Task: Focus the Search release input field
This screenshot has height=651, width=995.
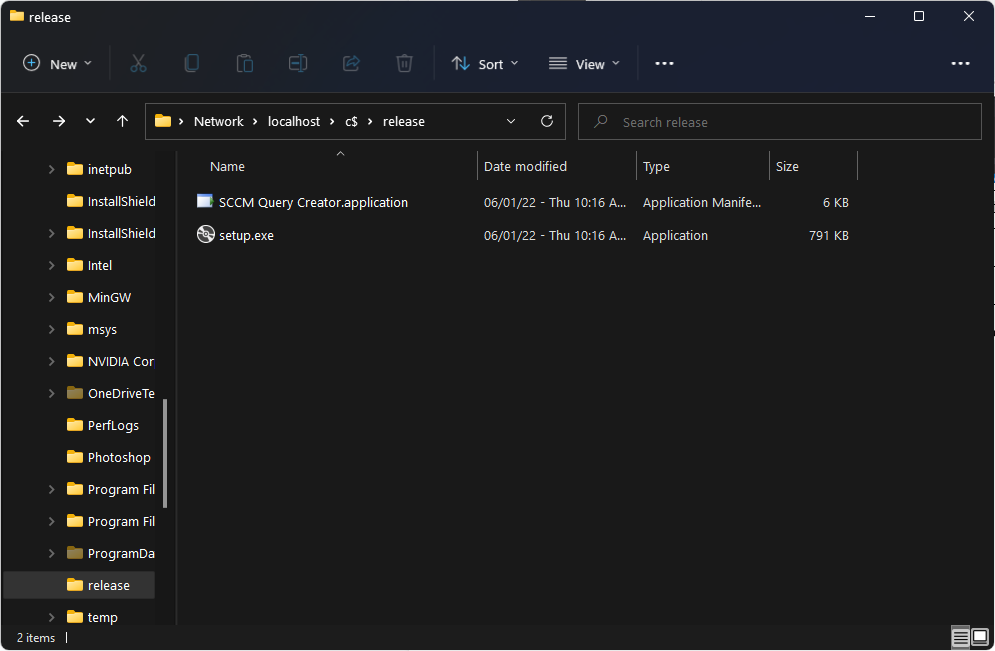Action: click(780, 121)
